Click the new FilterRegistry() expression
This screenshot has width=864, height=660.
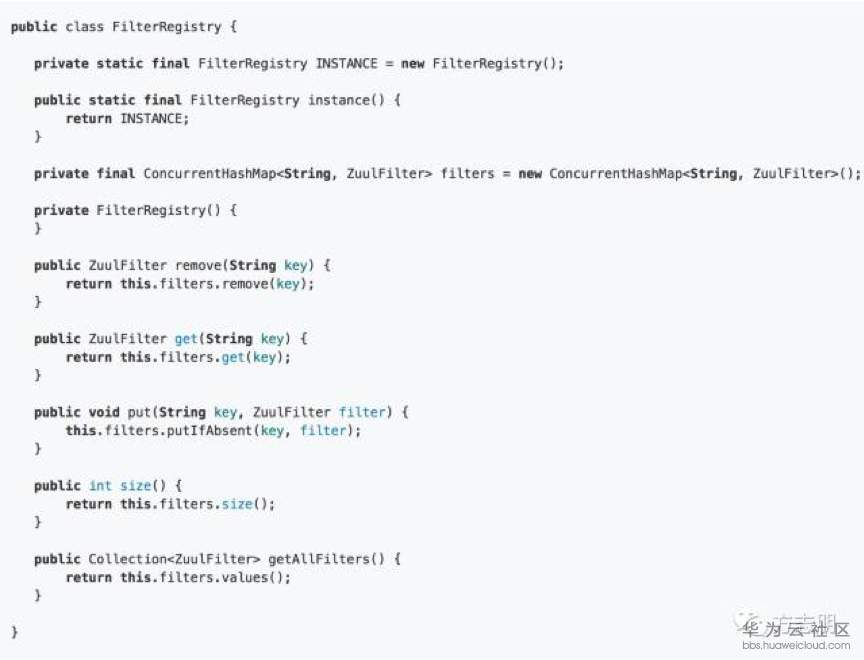point(482,63)
